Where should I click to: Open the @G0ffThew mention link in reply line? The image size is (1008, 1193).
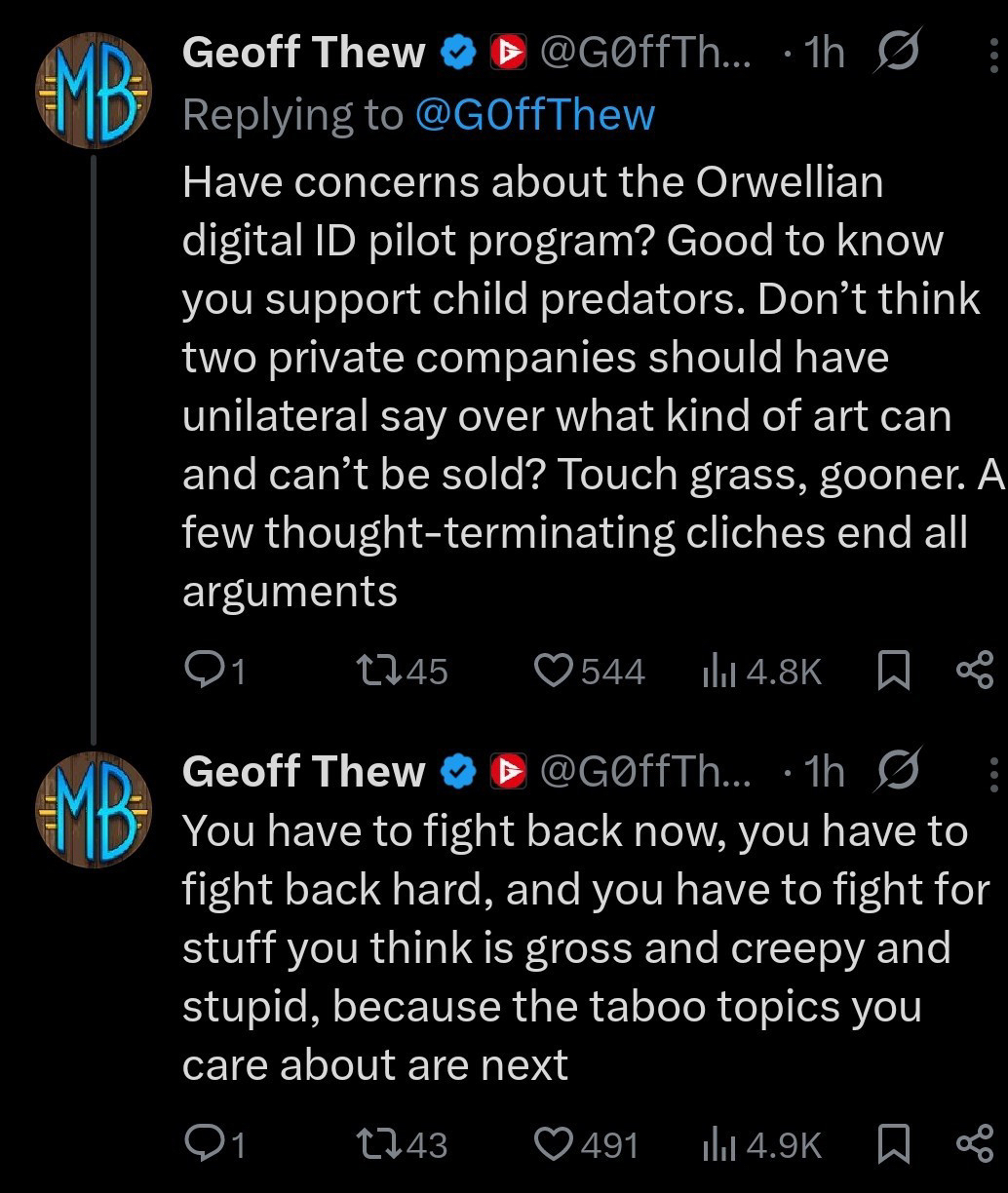tap(534, 115)
